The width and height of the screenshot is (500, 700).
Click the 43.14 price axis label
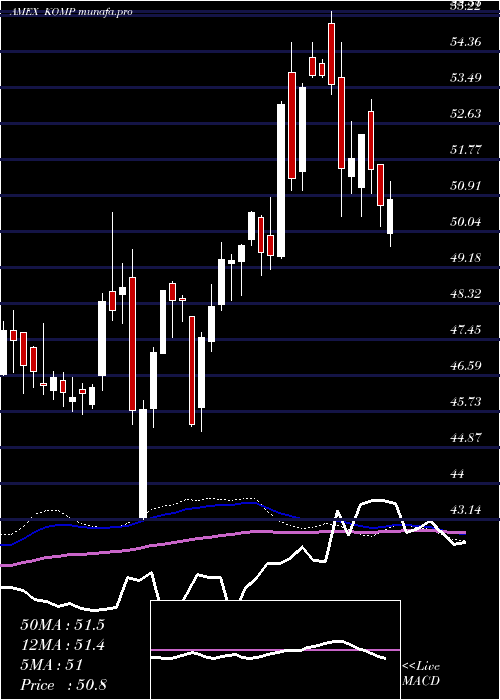coord(466,509)
